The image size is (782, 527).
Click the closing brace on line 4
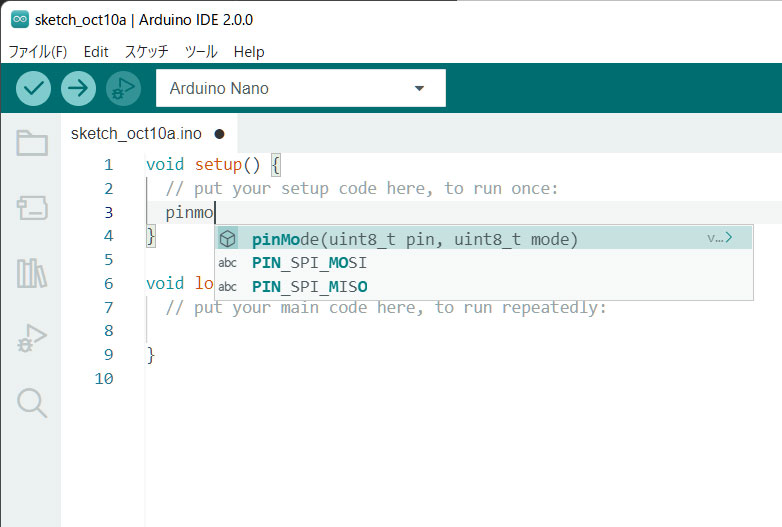[151, 236]
